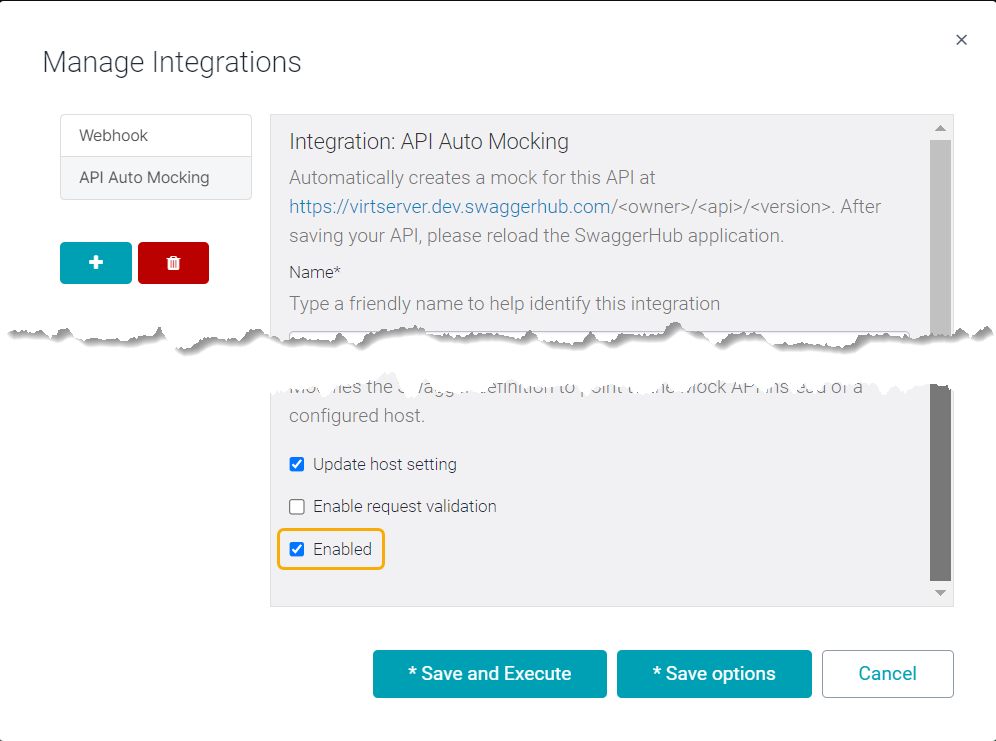This screenshot has width=996, height=741.
Task: Select the API Auto Mocking integration entry
Action: click(155, 177)
